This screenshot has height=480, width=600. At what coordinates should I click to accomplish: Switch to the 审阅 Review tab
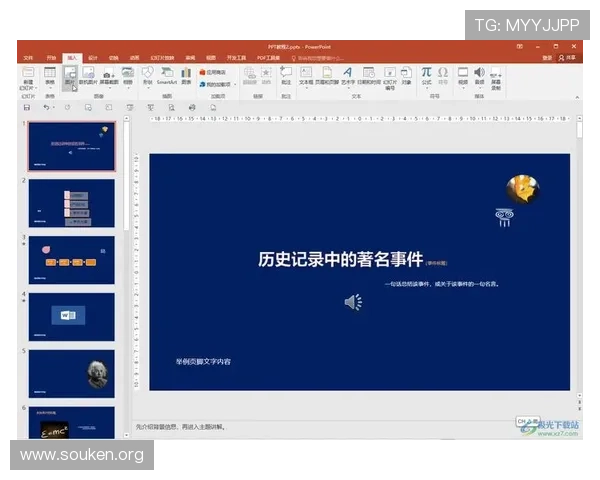(190, 58)
